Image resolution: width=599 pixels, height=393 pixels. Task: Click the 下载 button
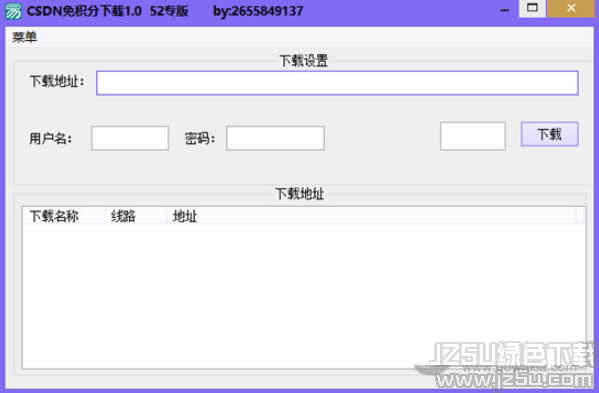point(549,134)
